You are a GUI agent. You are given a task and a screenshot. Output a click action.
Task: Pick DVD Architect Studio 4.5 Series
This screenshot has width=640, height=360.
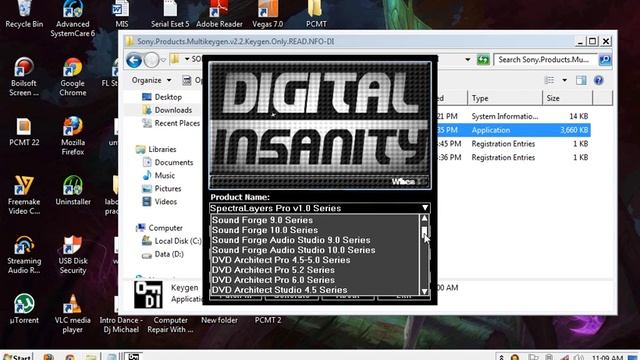click(x=315, y=290)
